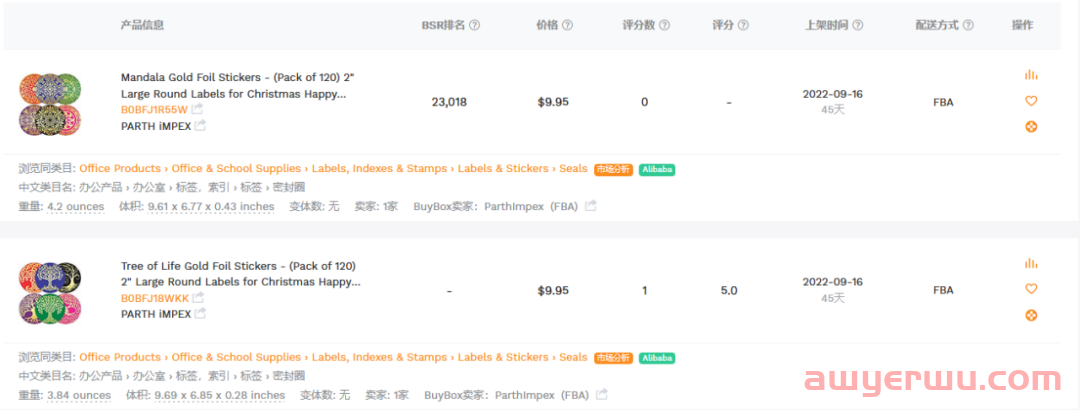Show help for 上架时间 column
Image resolution: width=1080 pixels, height=410 pixels.
(858, 25)
